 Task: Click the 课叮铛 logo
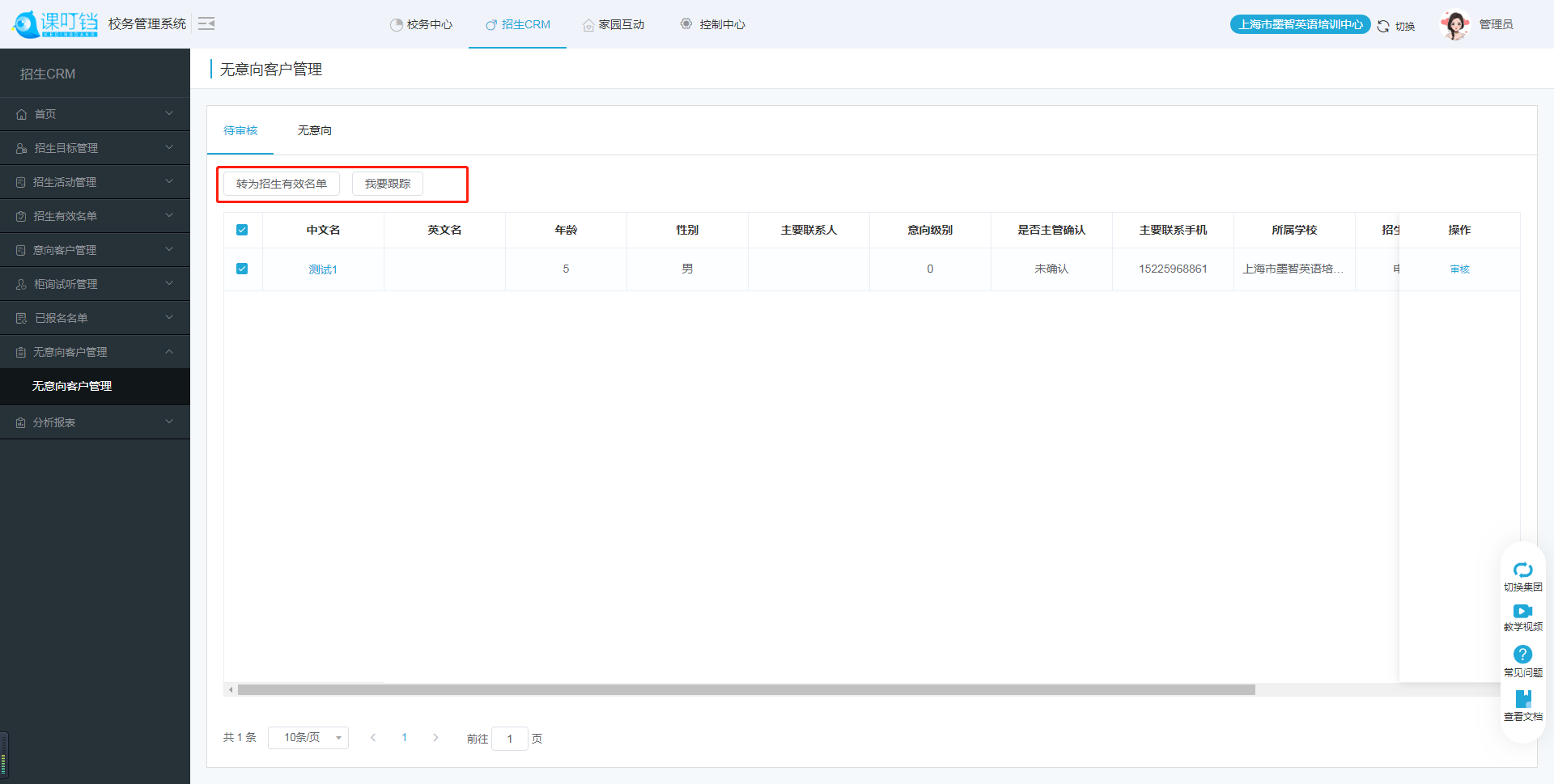pos(55,24)
